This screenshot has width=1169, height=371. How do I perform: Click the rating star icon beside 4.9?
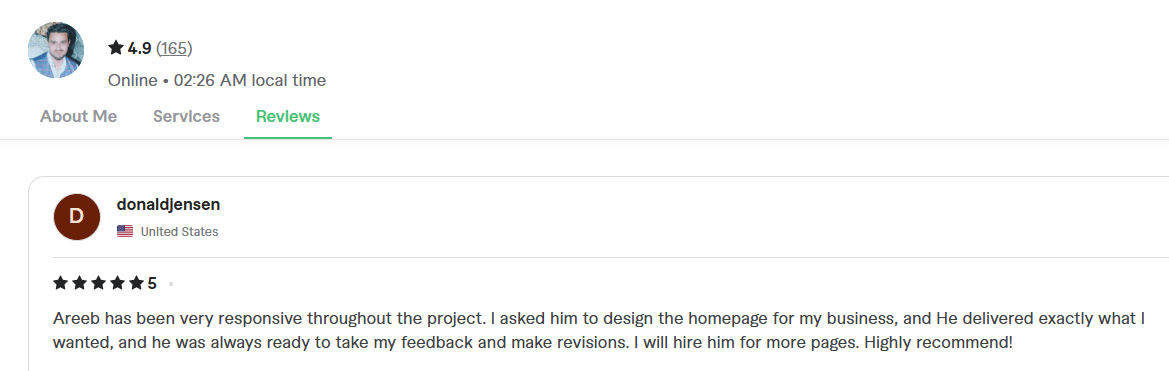(116, 48)
